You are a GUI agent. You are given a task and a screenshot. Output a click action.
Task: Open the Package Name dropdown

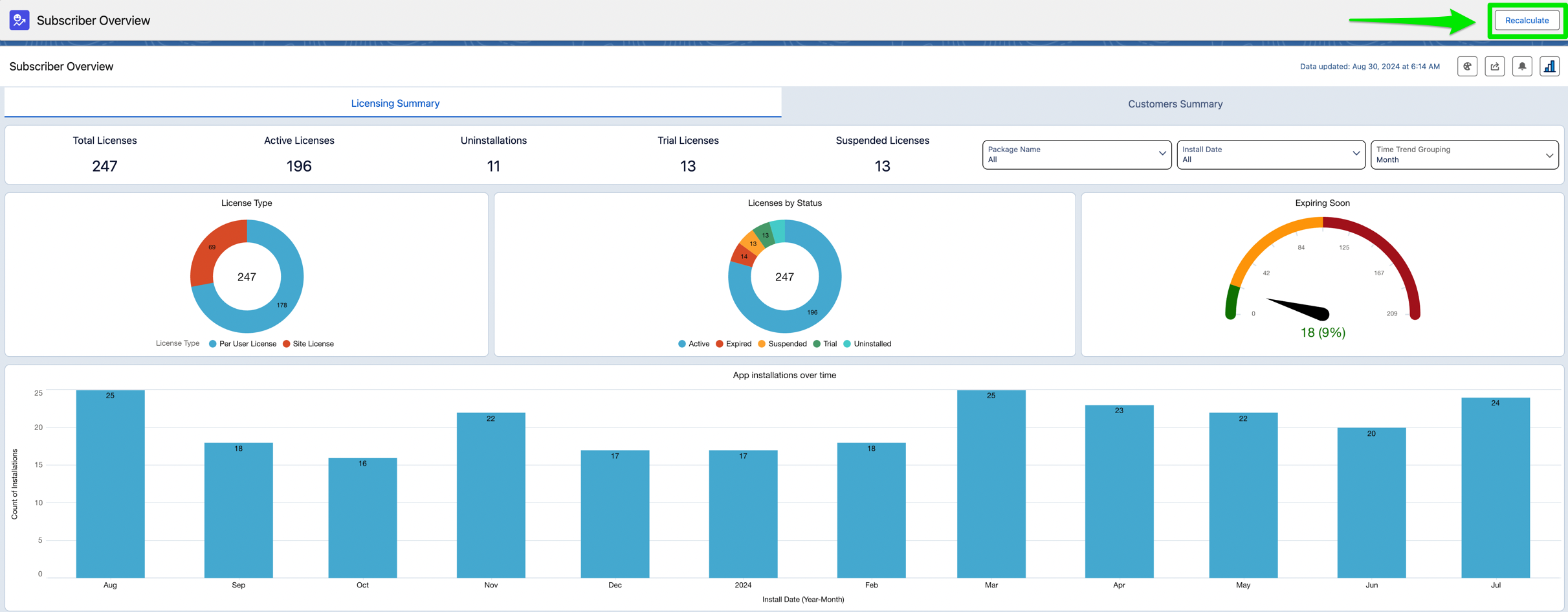coord(1076,155)
